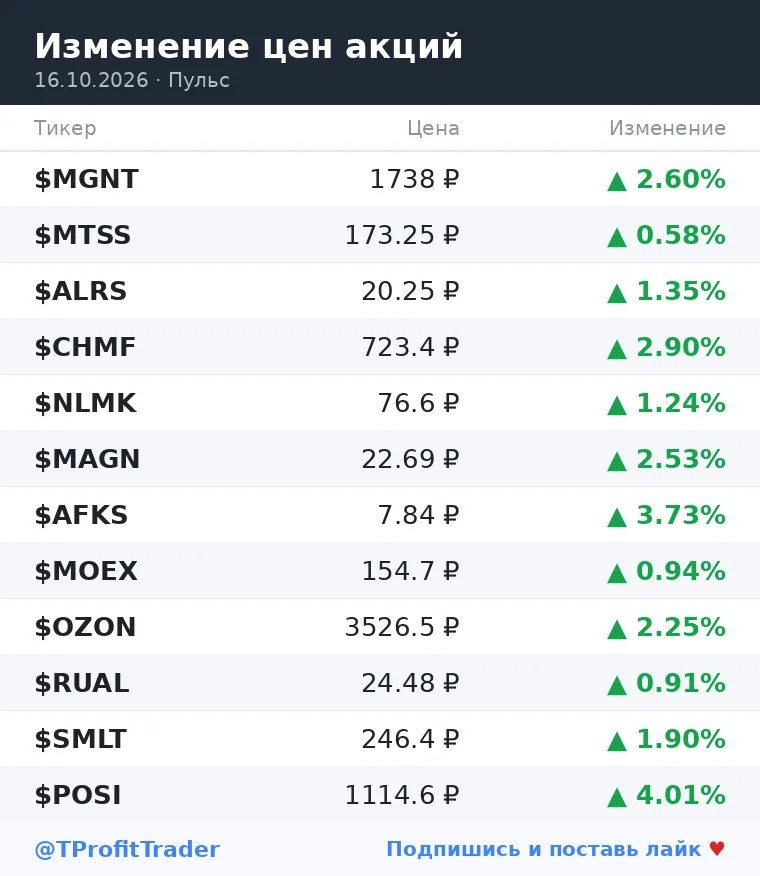The image size is (760, 876).
Task: Click the $MTSS ticker
Action: (83, 235)
